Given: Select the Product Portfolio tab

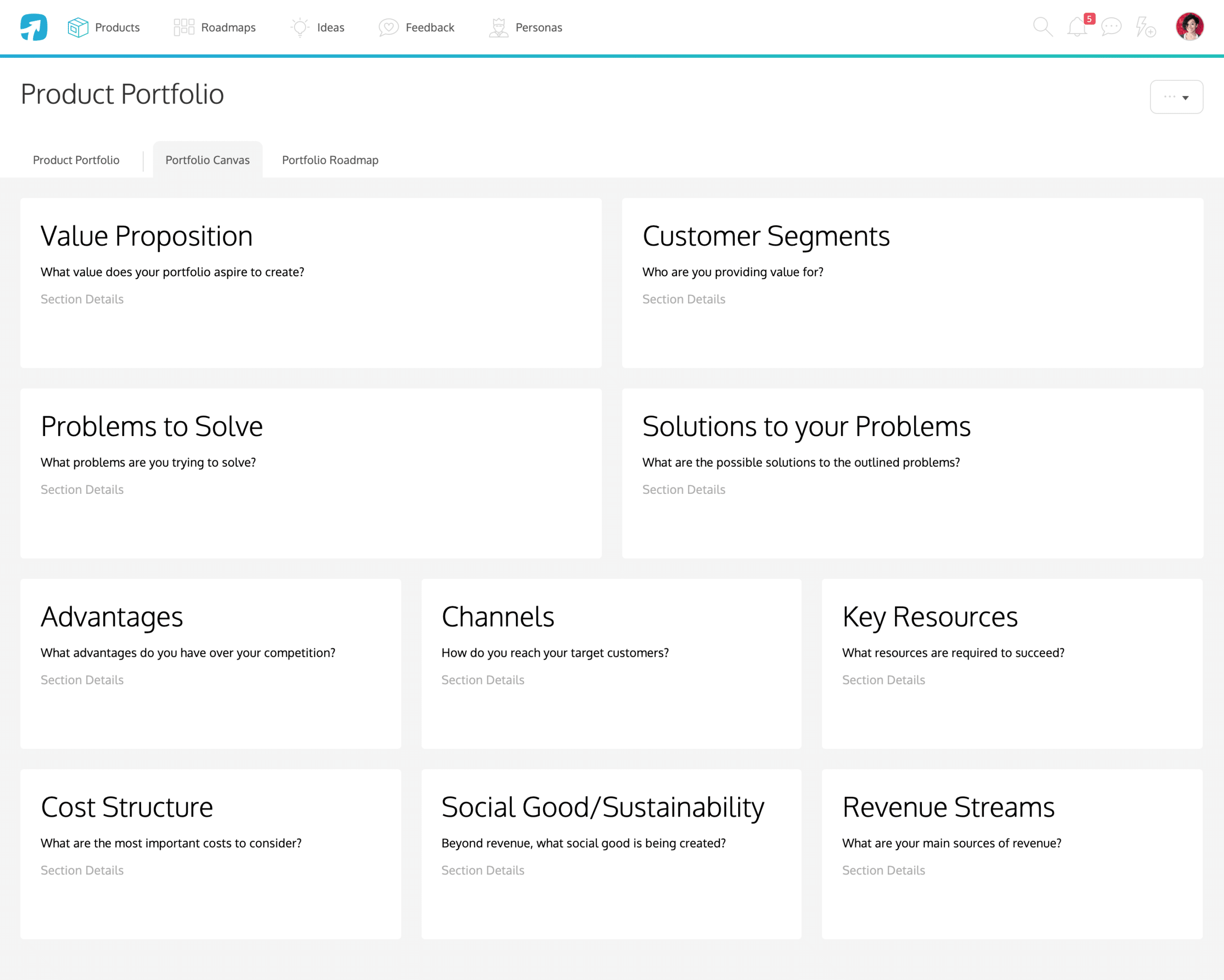Looking at the screenshot, I should coord(76,159).
